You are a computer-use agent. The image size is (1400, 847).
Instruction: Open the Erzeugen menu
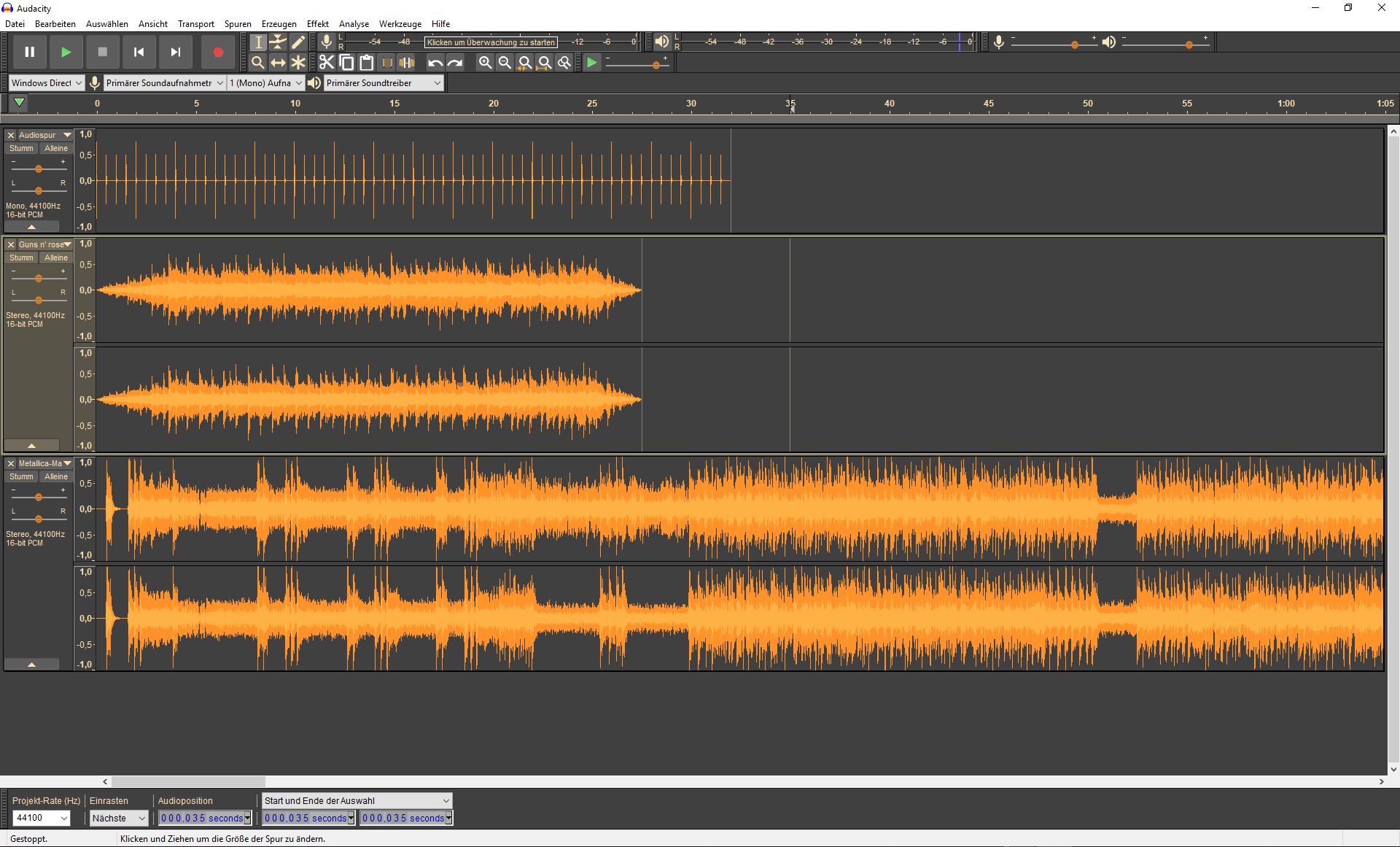pyautogui.click(x=279, y=23)
